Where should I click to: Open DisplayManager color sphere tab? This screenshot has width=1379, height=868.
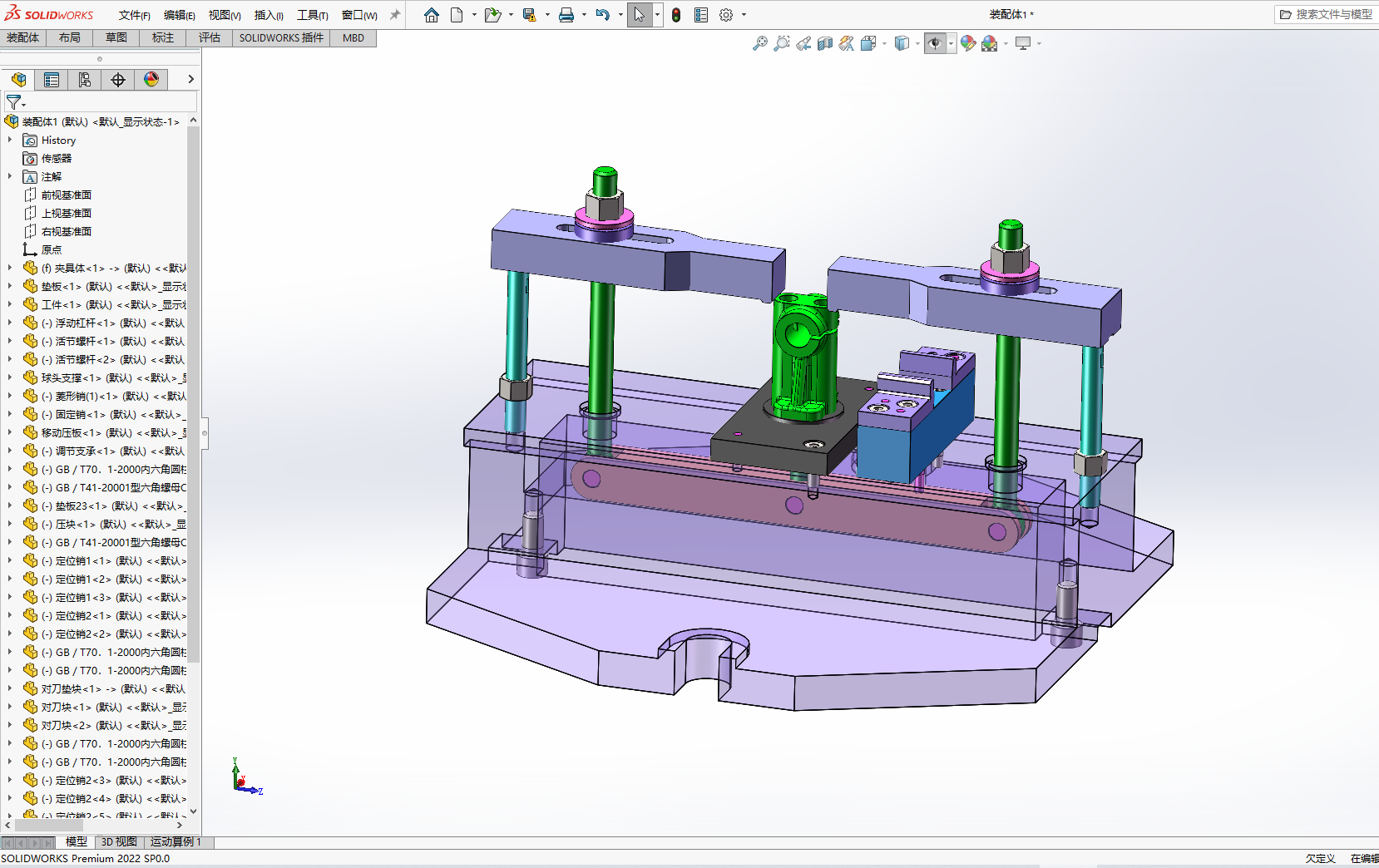(151, 79)
